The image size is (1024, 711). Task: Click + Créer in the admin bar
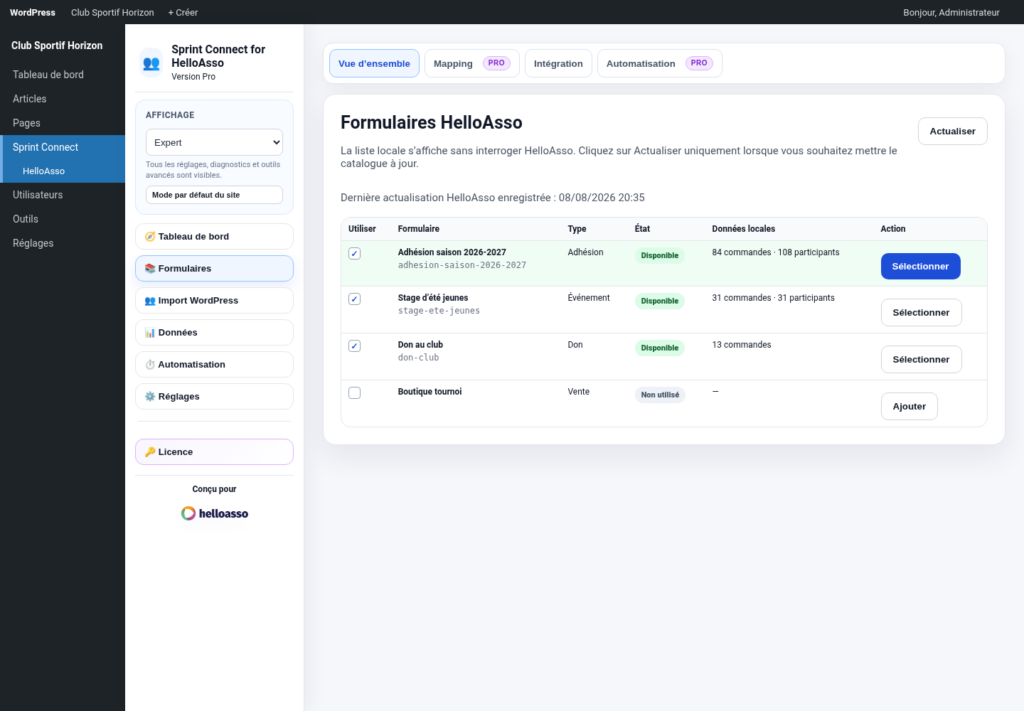click(x=183, y=12)
